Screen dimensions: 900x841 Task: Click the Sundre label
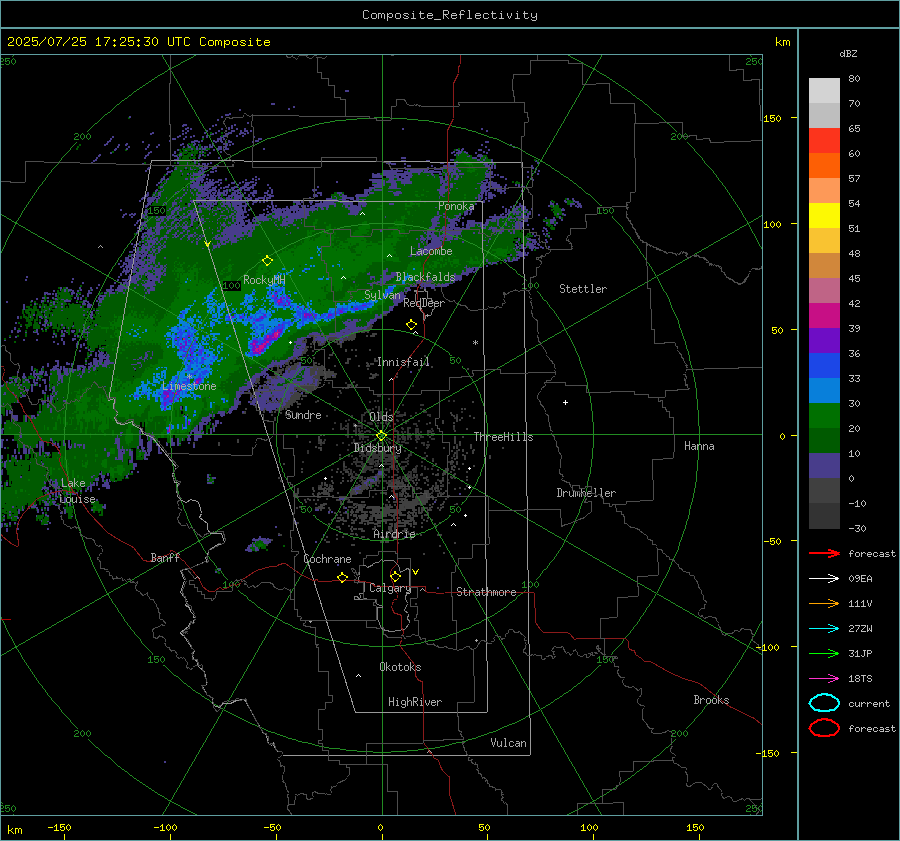(303, 414)
